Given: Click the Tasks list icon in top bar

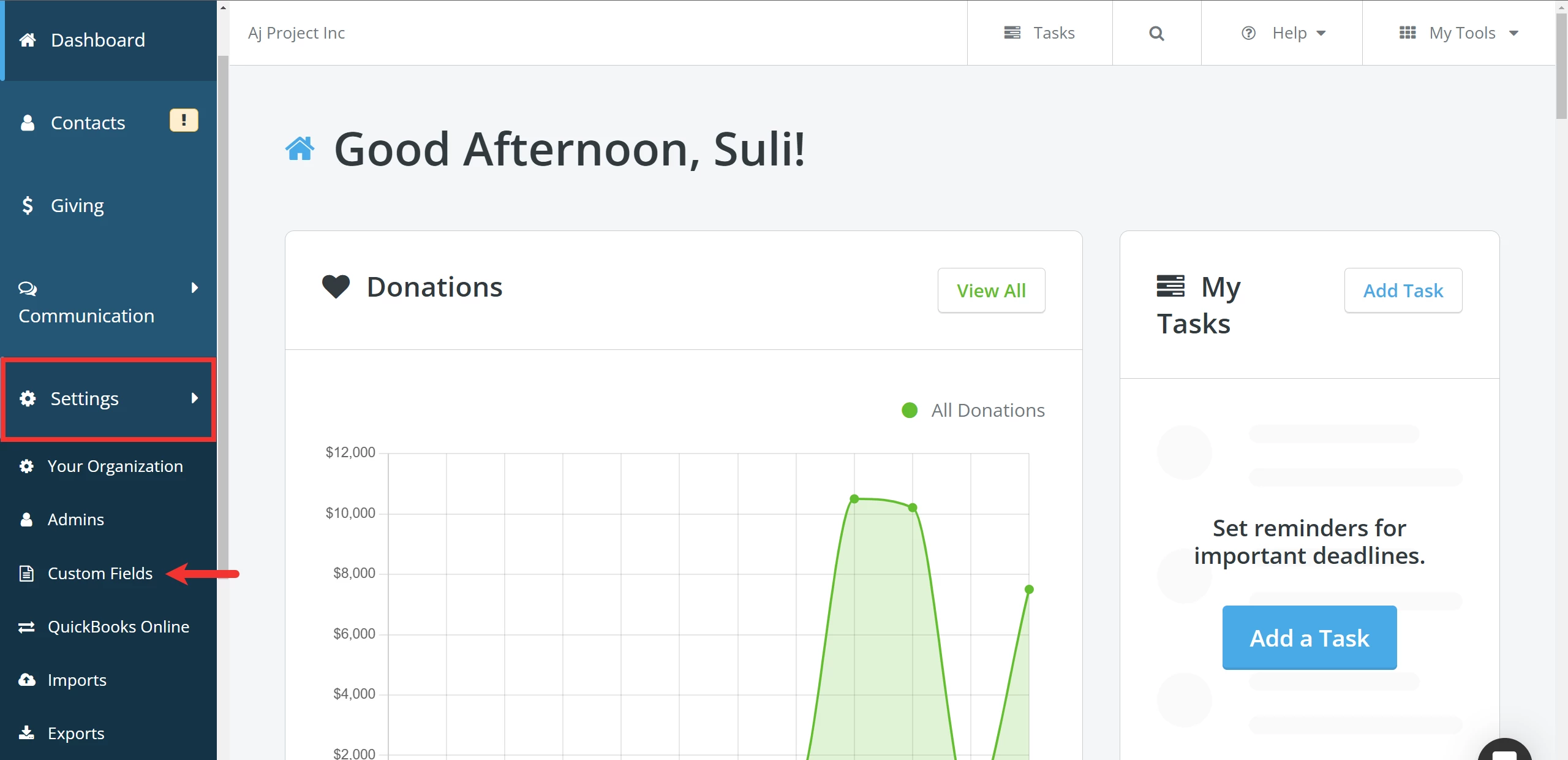Looking at the screenshot, I should point(1012,32).
